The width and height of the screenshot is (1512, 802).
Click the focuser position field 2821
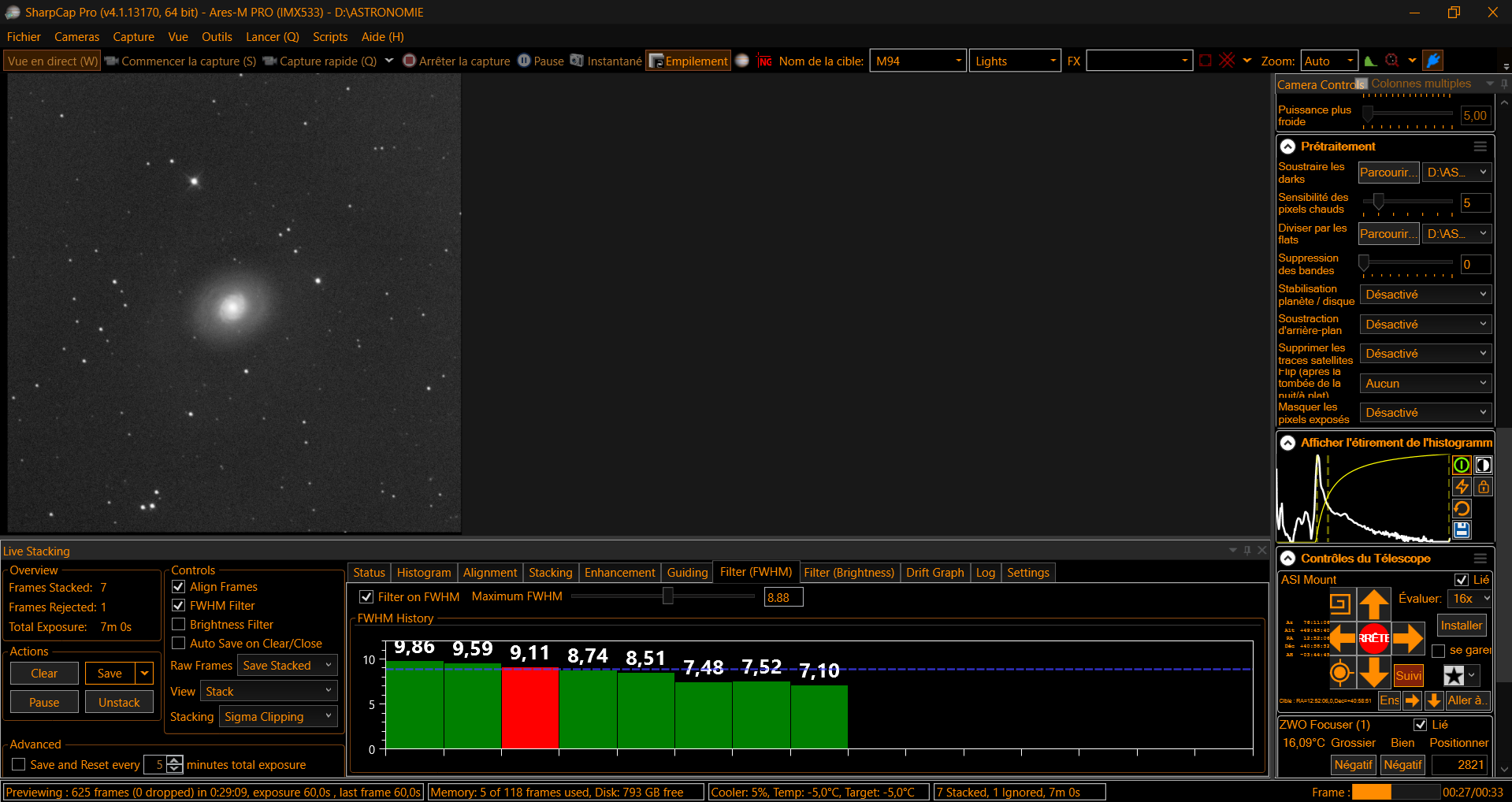click(1460, 765)
